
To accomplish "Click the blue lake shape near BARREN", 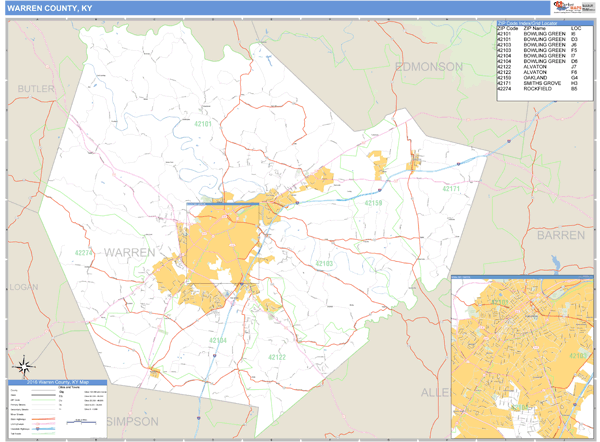I will [555, 263].
